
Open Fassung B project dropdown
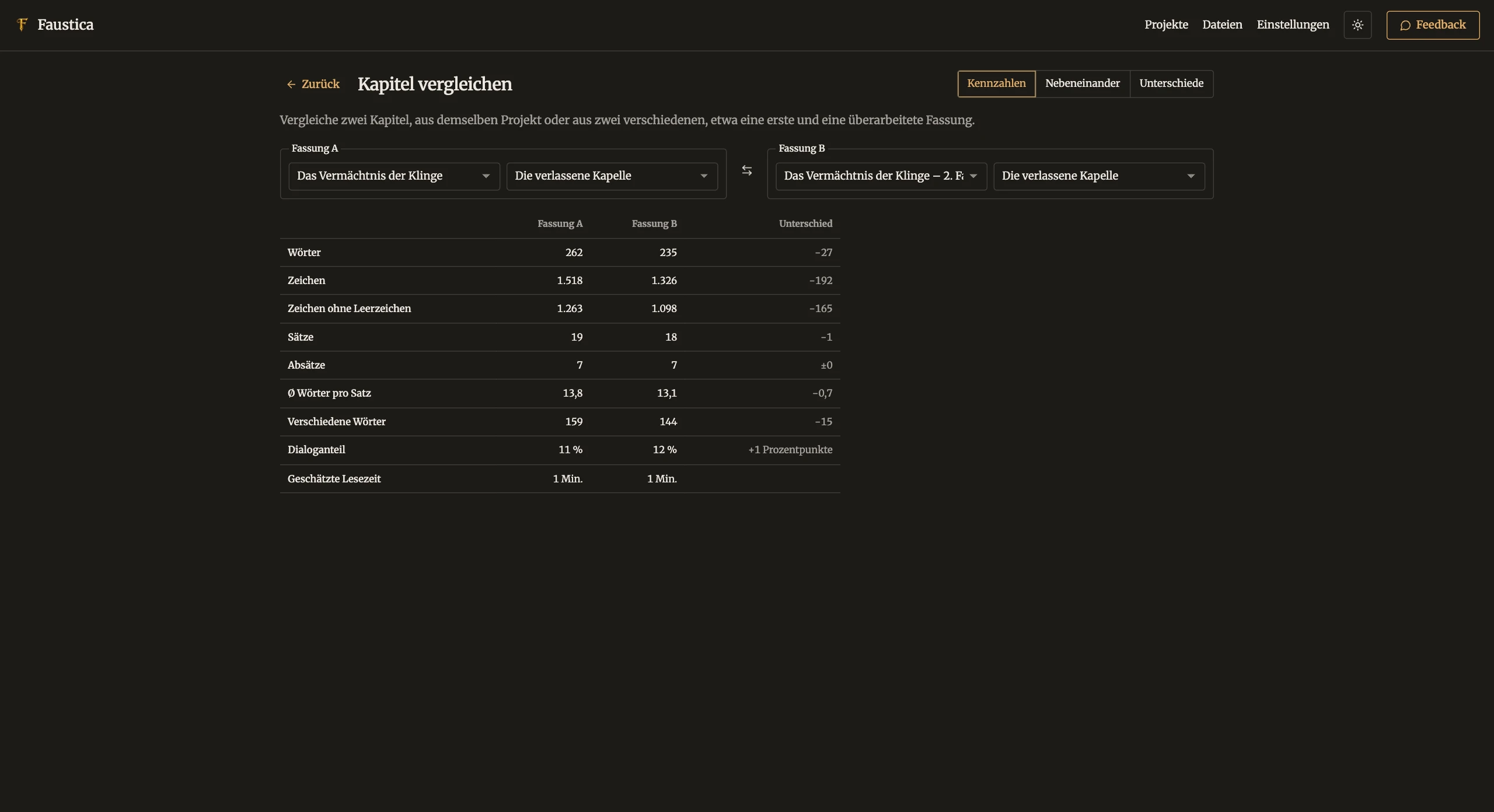(881, 176)
